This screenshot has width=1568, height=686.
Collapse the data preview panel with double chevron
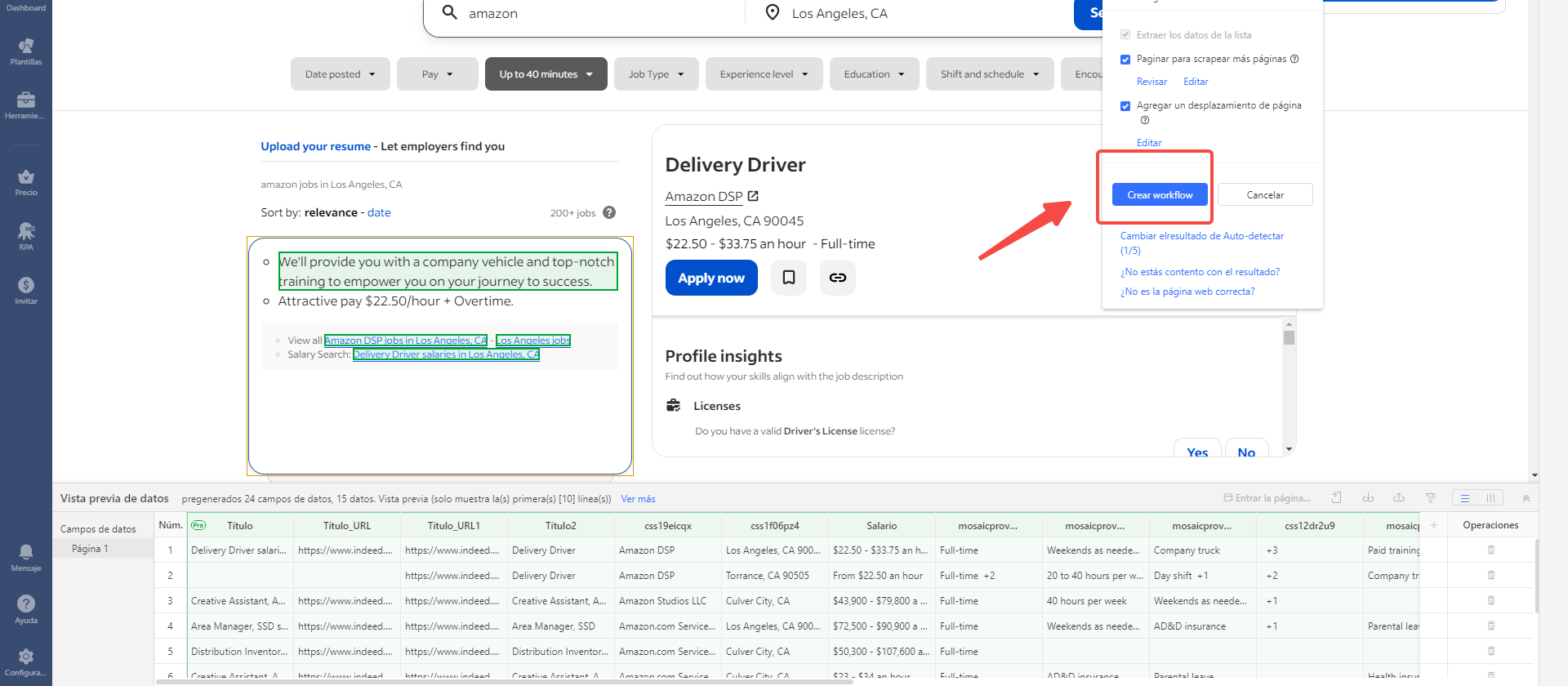tap(1526, 498)
